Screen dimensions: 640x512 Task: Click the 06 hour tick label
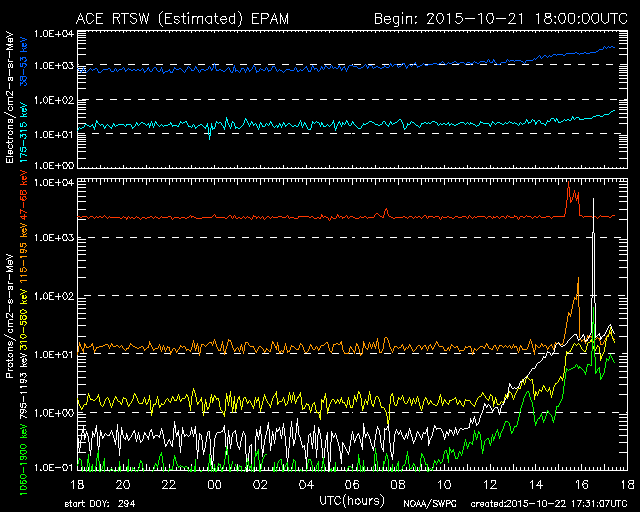pos(351,485)
